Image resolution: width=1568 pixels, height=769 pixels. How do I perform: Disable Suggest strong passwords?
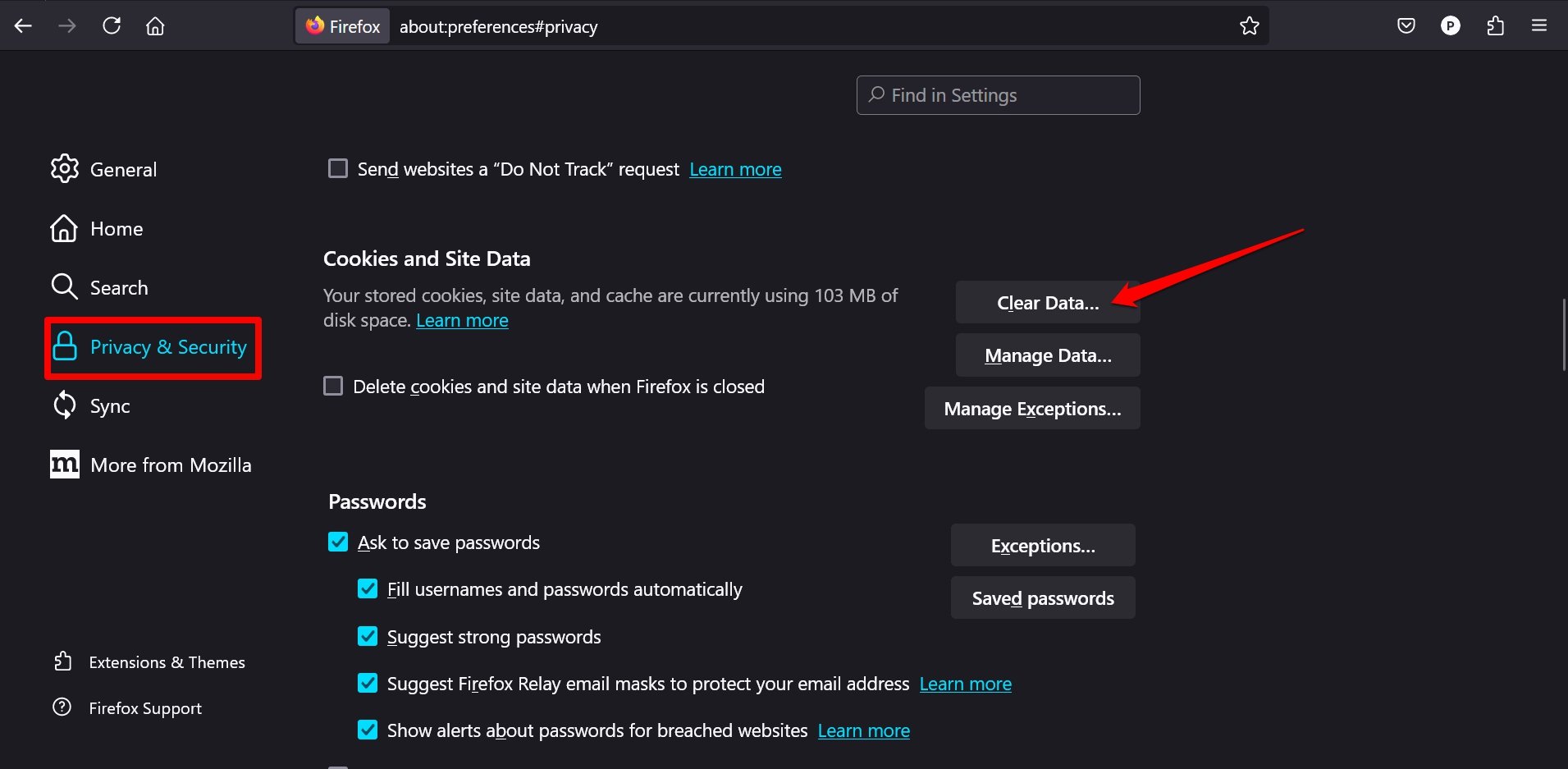point(368,636)
